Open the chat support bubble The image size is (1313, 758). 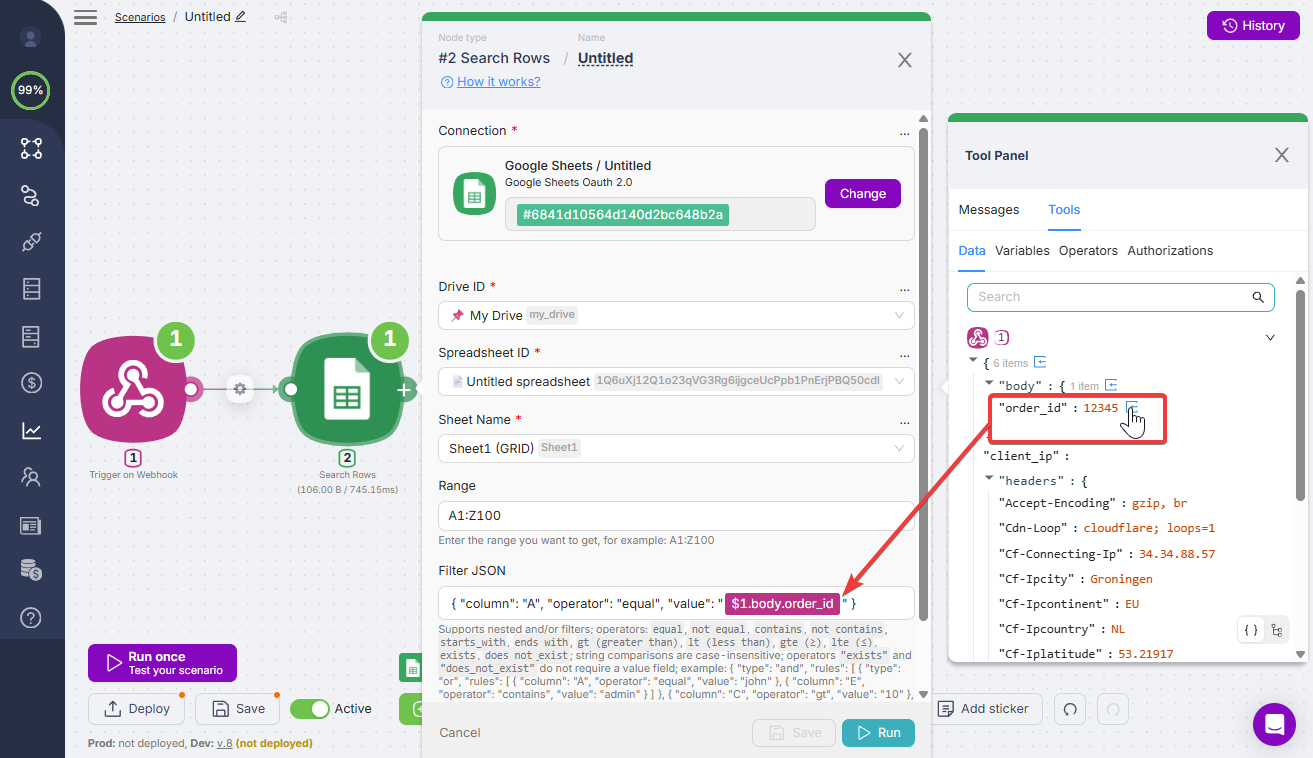[x=1274, y=724]
